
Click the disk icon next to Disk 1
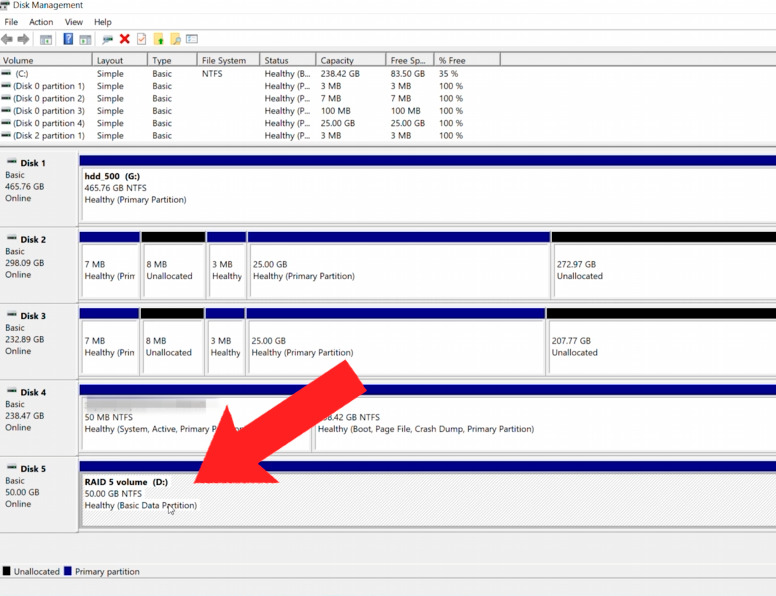(11, 162)
